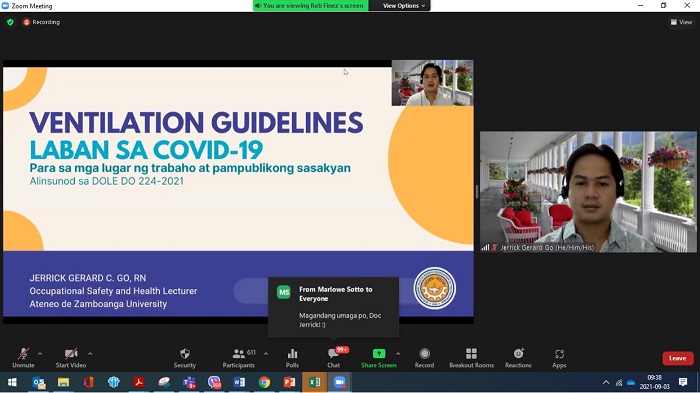Open the clock and date display
Image resolution: width=700 pixels, height=393 pixels.
(654, 382)
